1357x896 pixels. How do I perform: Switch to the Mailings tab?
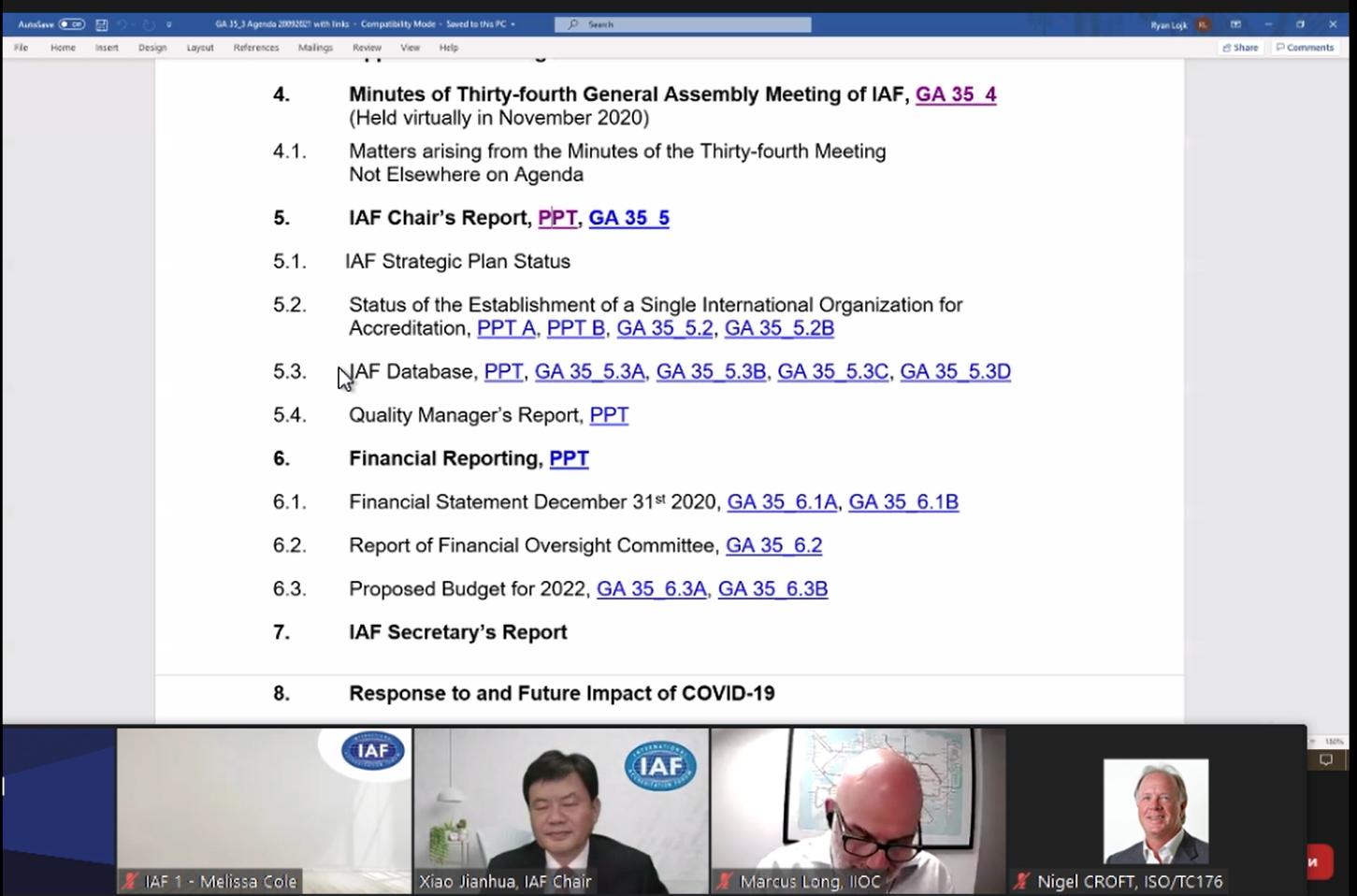(315, 48)
